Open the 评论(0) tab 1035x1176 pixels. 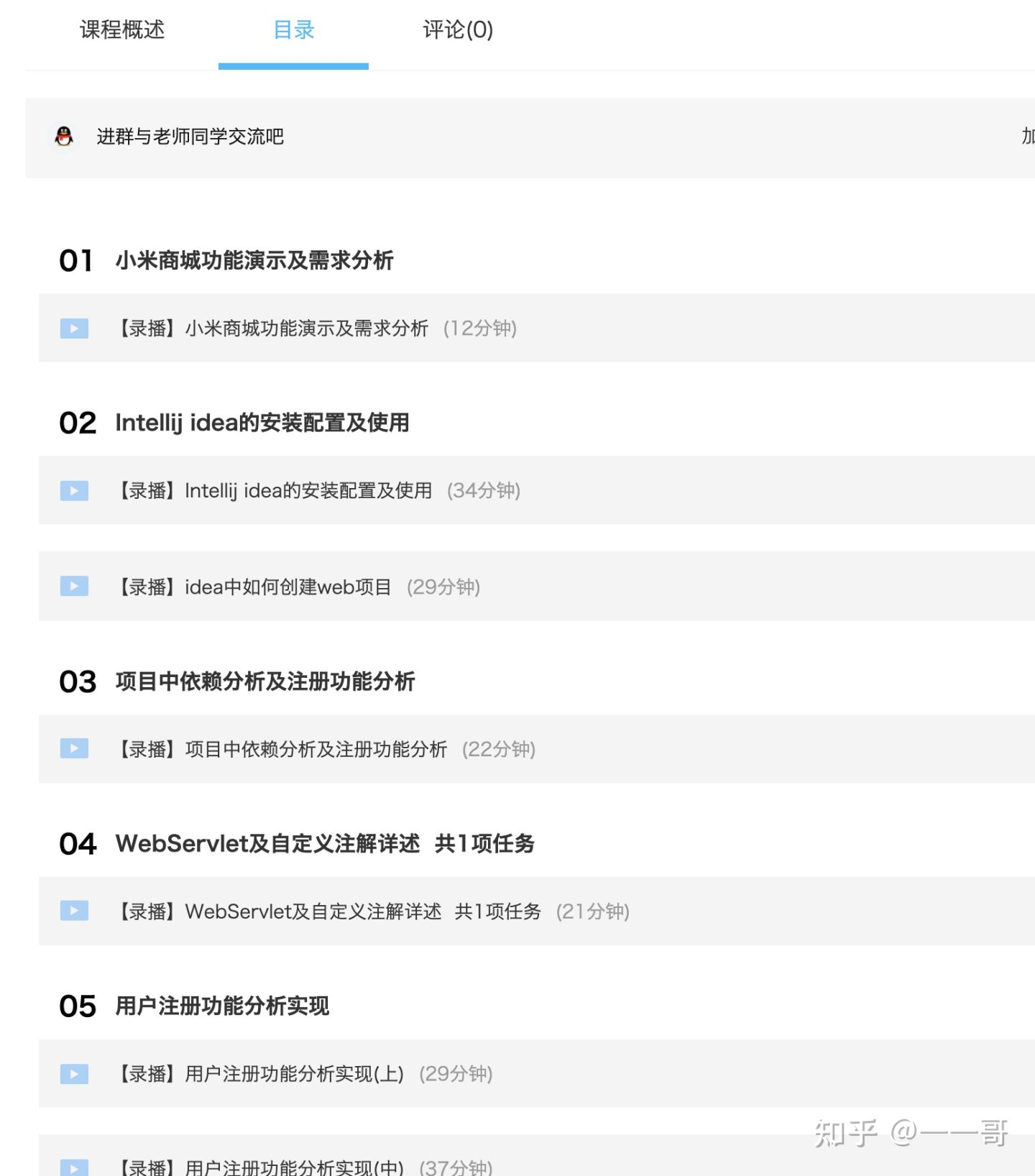point(458,29)
